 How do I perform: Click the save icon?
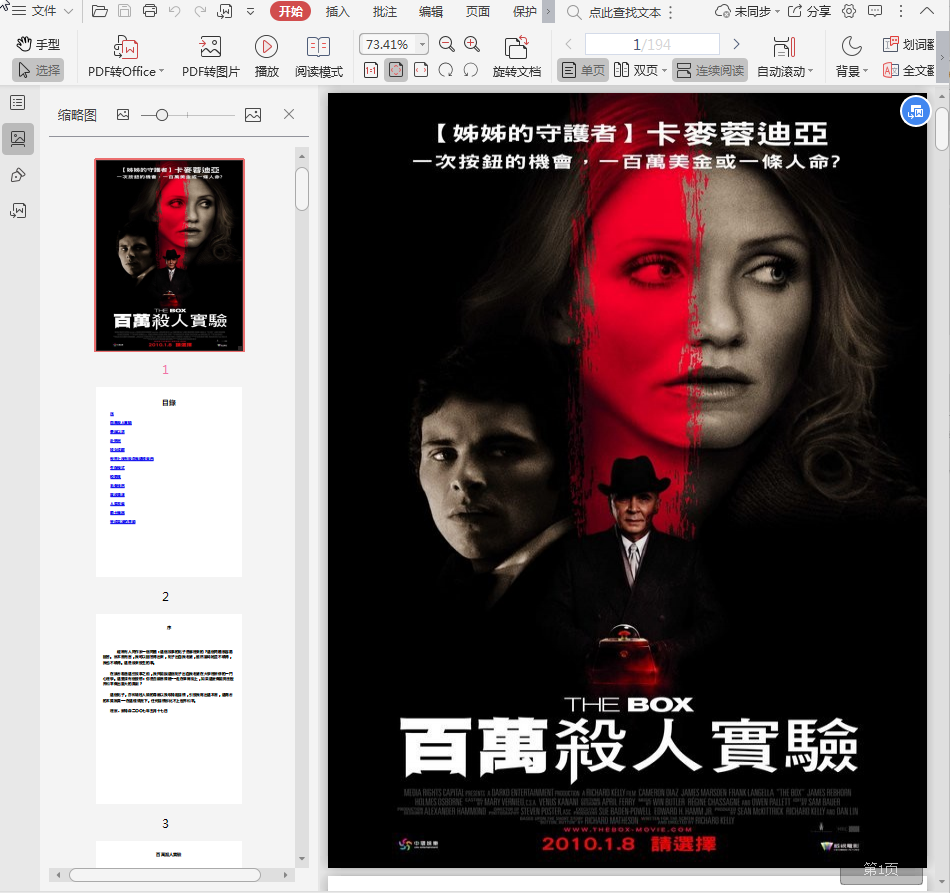(124, 11)
